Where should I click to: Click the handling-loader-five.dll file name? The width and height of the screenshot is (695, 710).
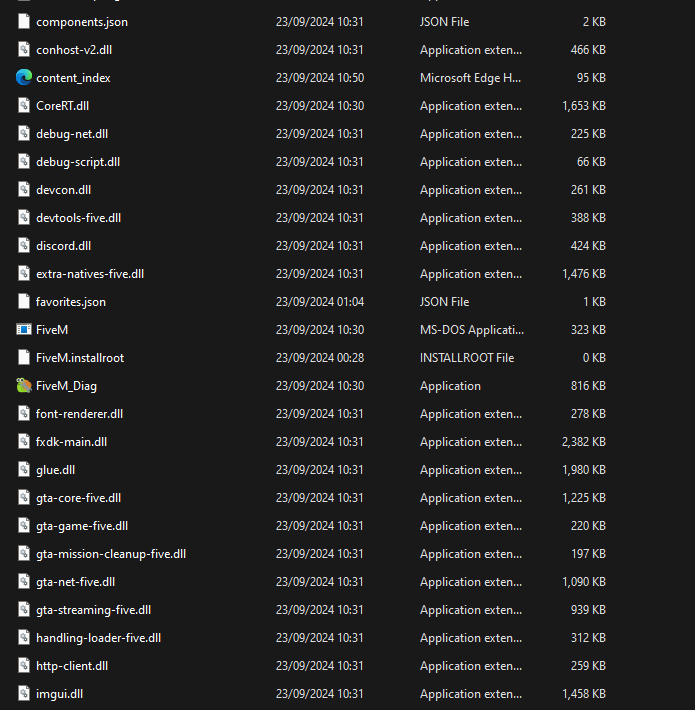point(98,638)
